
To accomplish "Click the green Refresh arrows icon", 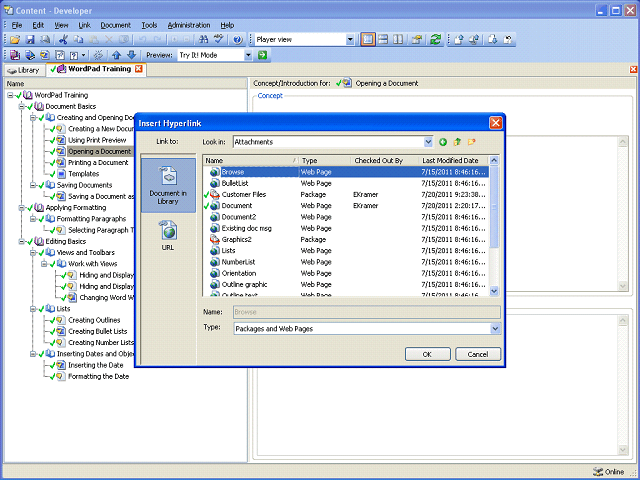I will click(435, 40).
